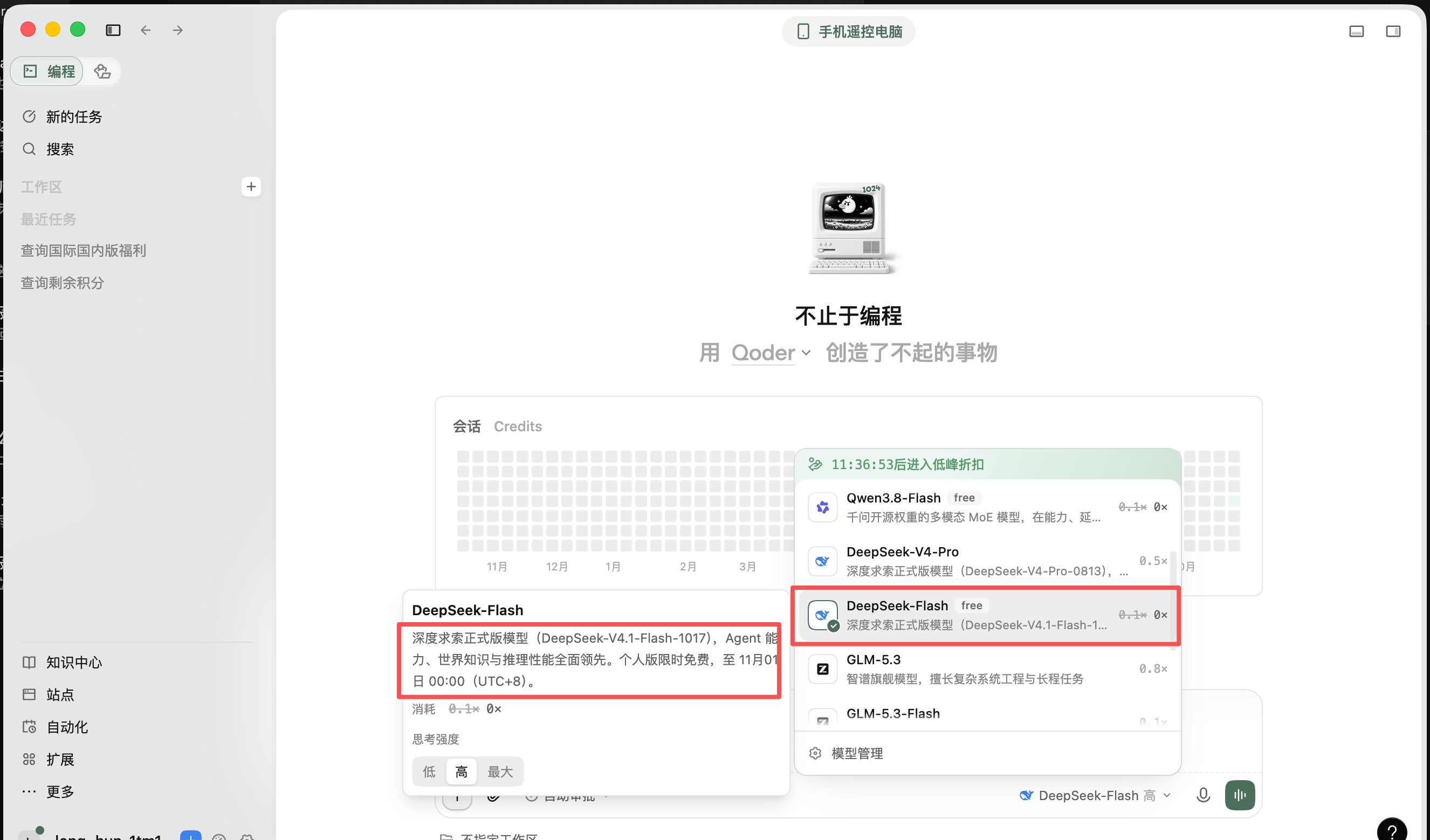Image resolution: width=1430 pixels, height=840 pixels.
Task: Choose Qwen3.8-Flash from the model list
Action: coord(987,507)
